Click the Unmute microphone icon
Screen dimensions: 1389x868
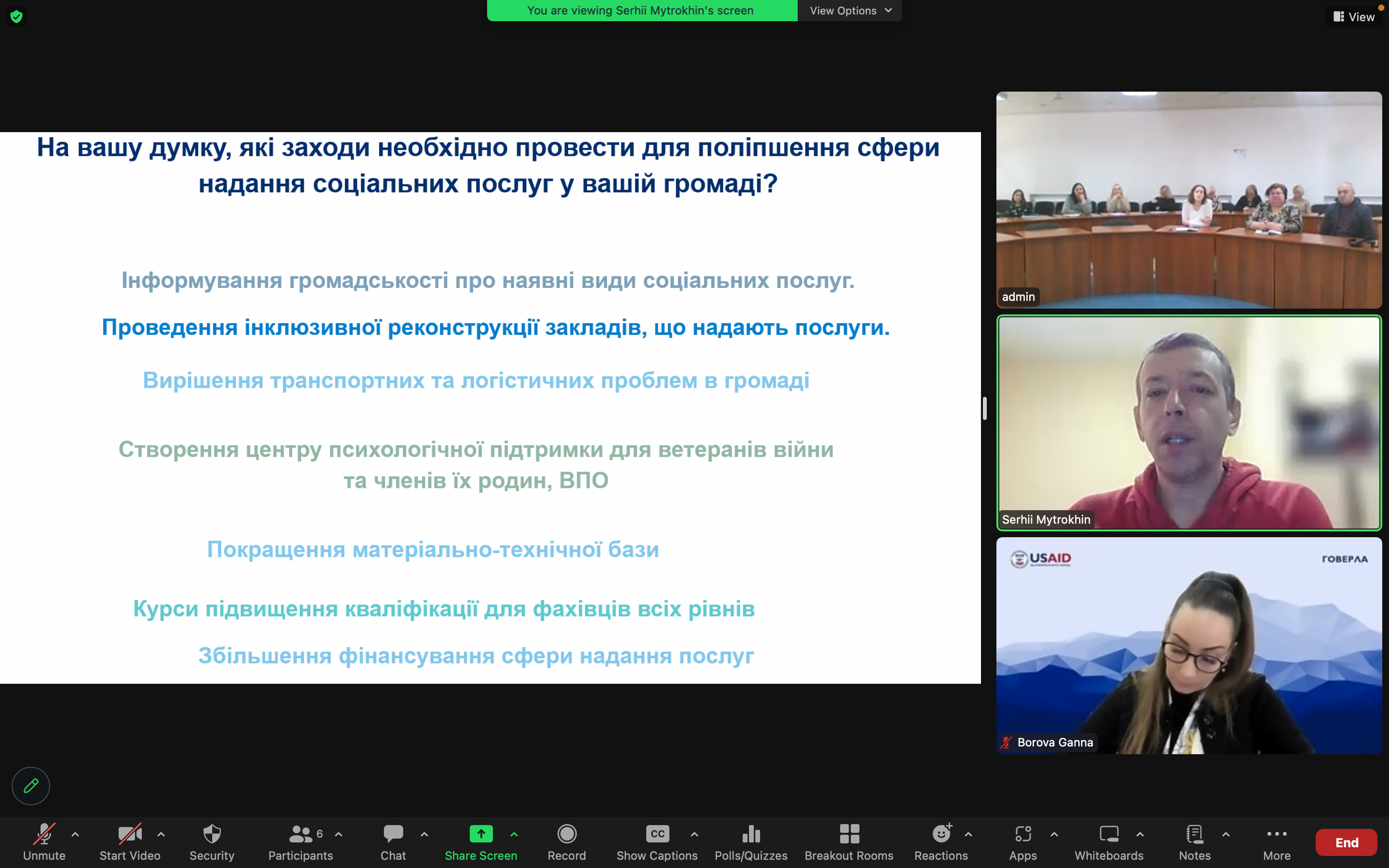(44, 834)
